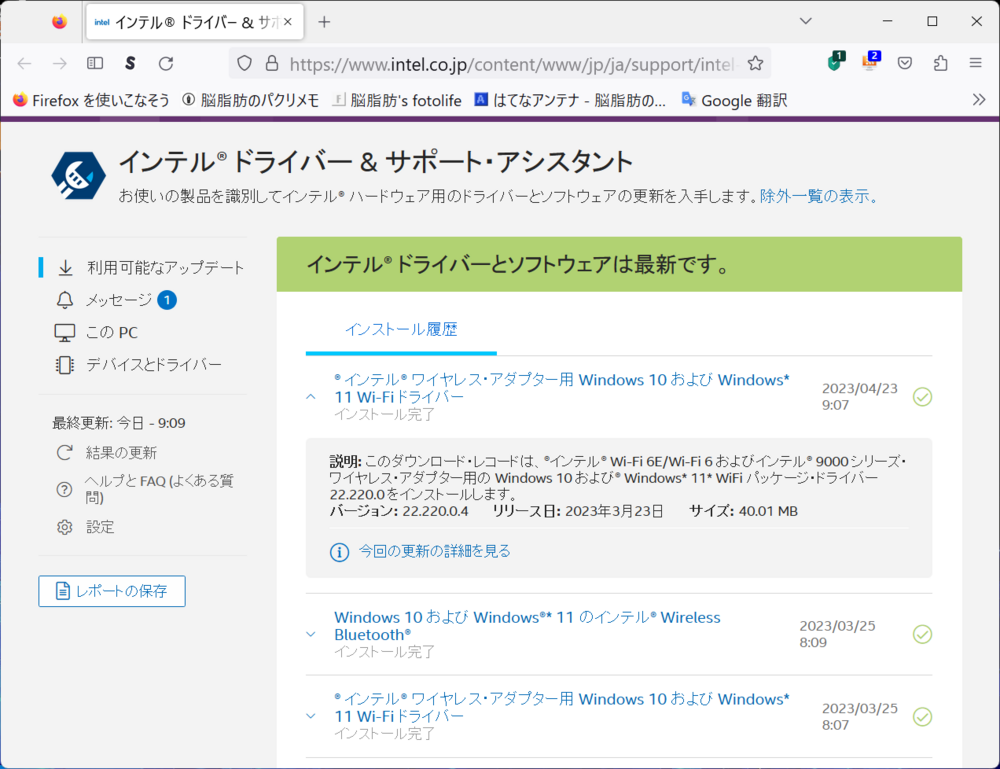Click the download arrow icon in sidebar
Viewport: 1000px width, 769px height.
[65, 268]
